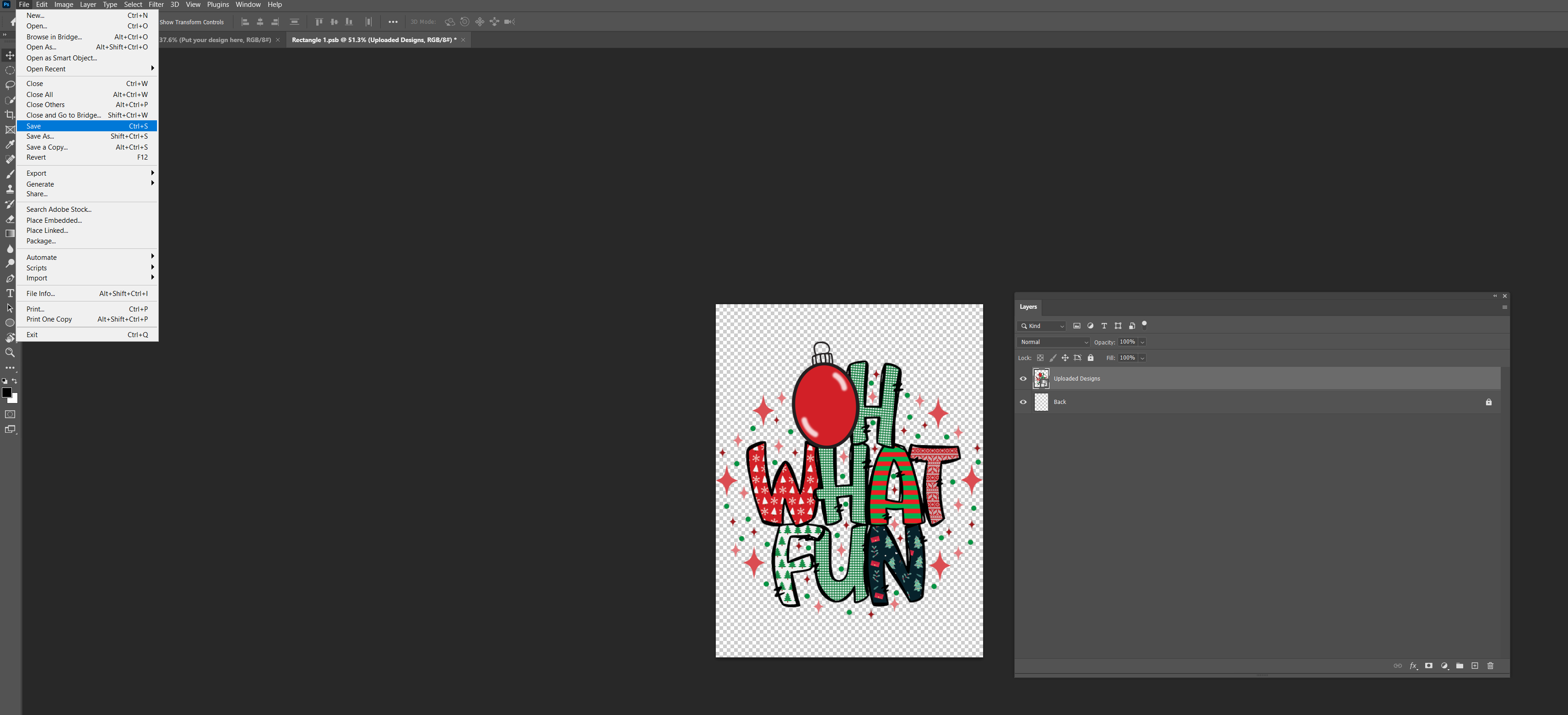The image size is (1568, 715).
Task: Open the Kind filter dropdown
Action: pyautogui.click(x=1042, y=326)
